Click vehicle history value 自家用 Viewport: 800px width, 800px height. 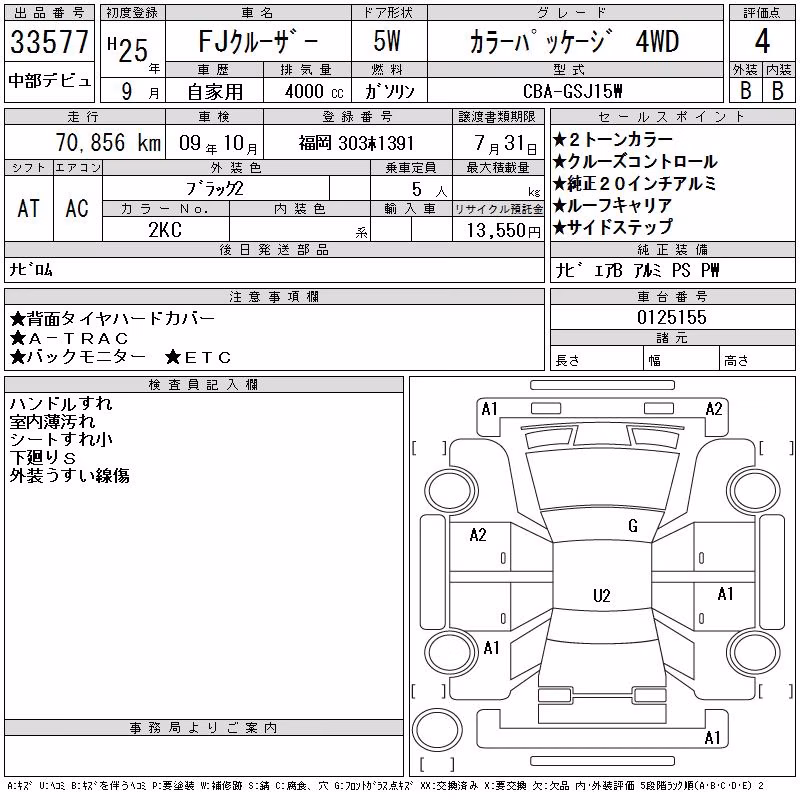(x=215, y=92)
